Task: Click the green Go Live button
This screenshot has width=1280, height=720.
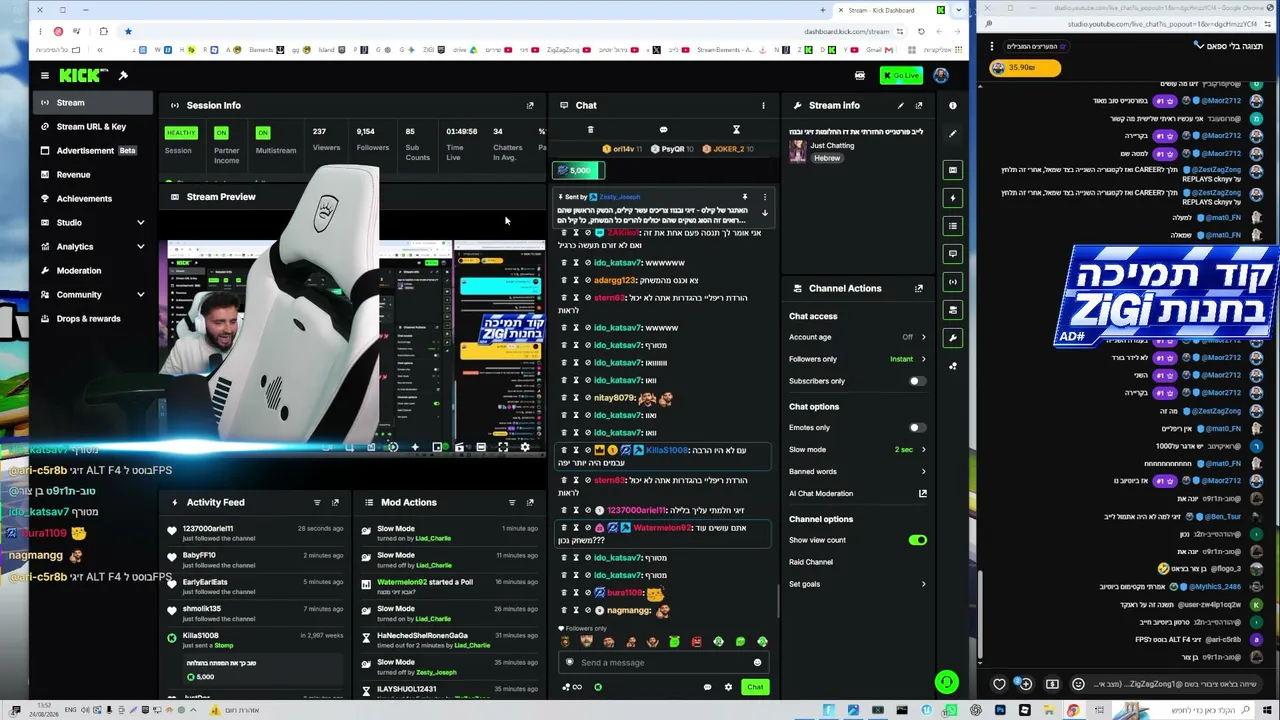Action: tap(901, 75)
